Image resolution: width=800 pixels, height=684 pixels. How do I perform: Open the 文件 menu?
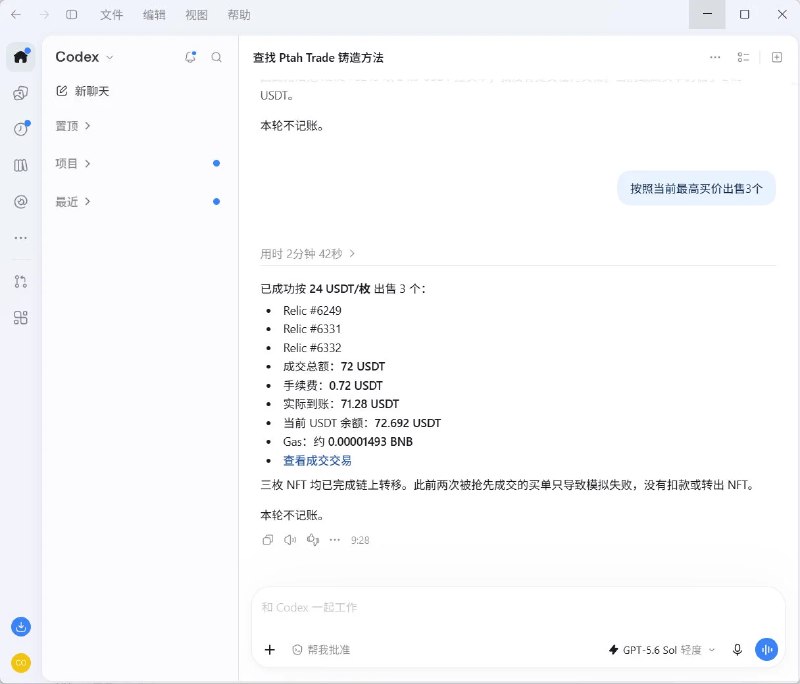coord(111,15)
